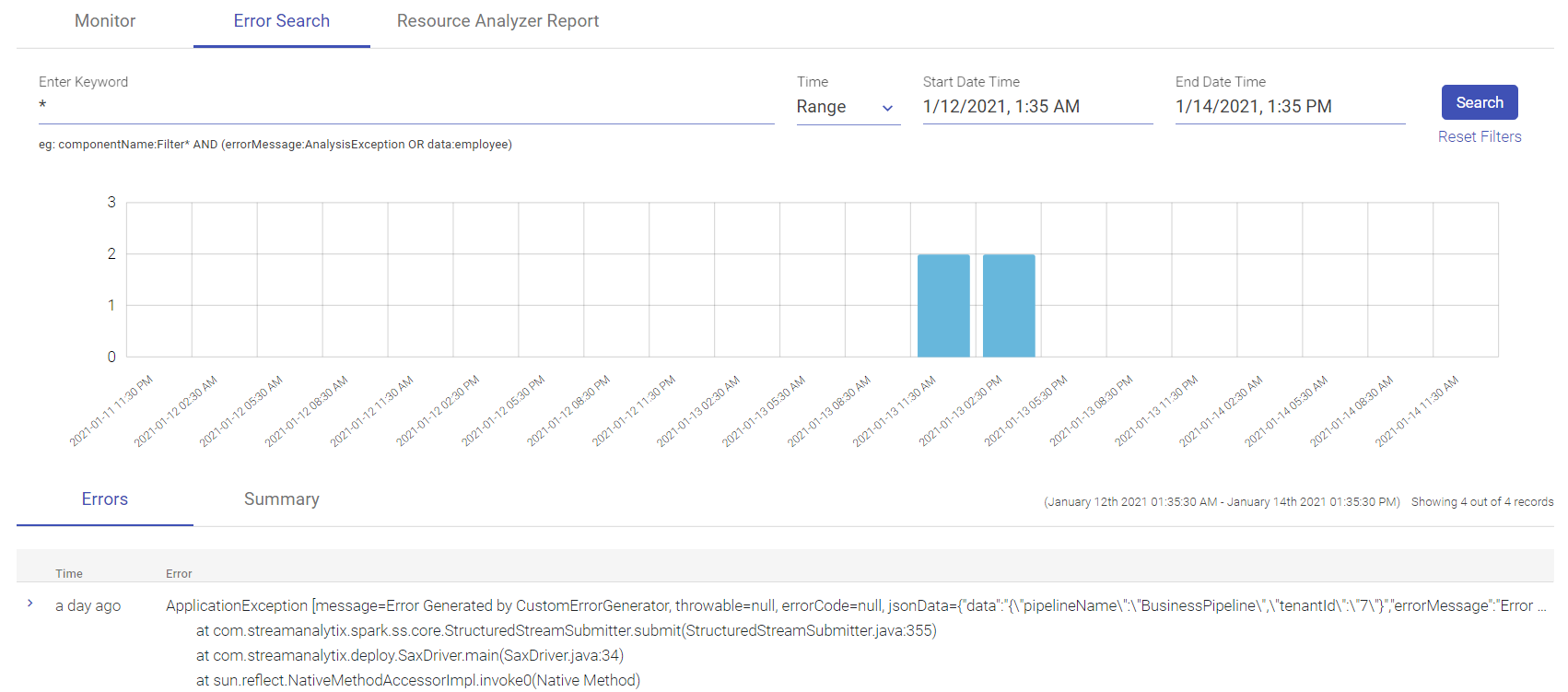Click the 2021-01-12 02:30 PM axis label
The width and height of the screenshot is (1568, 692).
438,412
